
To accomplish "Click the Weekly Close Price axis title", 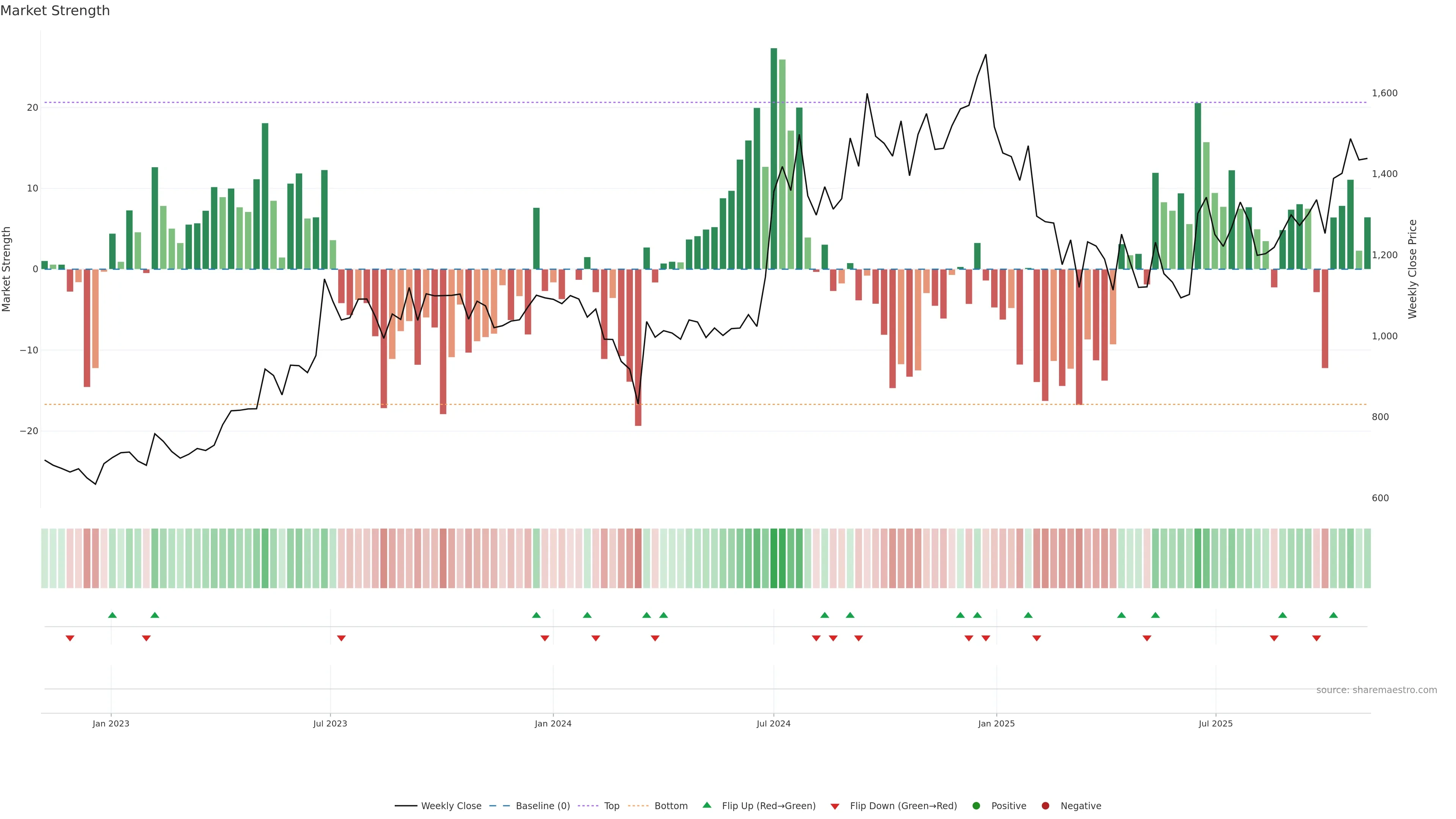I will 1412,269.
